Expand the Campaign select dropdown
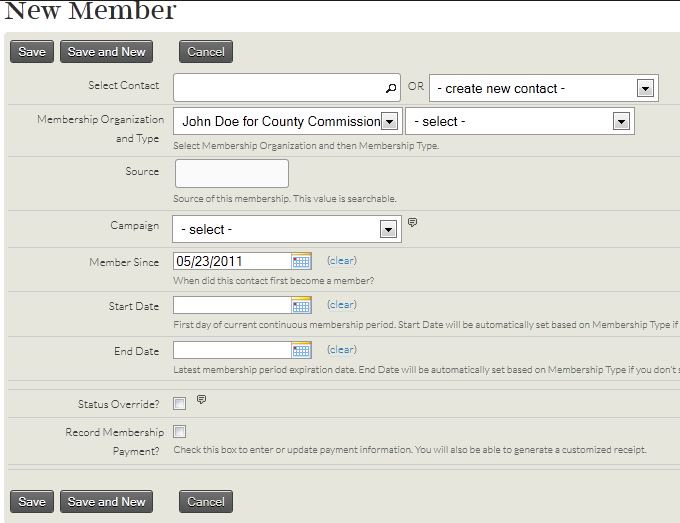Viewport: 680px width, 523px height. pyautogui.click(x=389, y=229)
